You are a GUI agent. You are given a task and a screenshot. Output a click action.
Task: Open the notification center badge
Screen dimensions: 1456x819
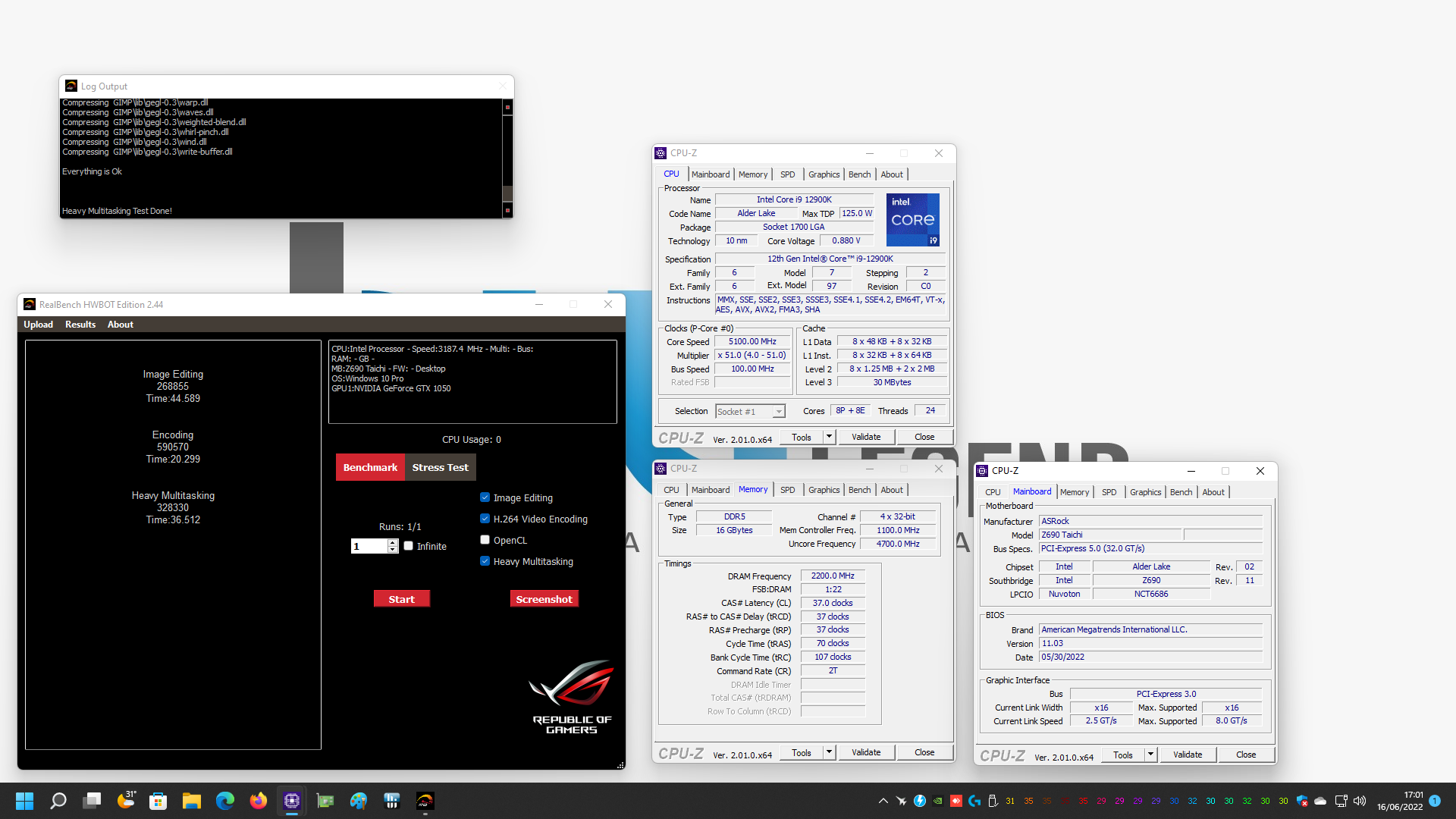[1435, 801]
